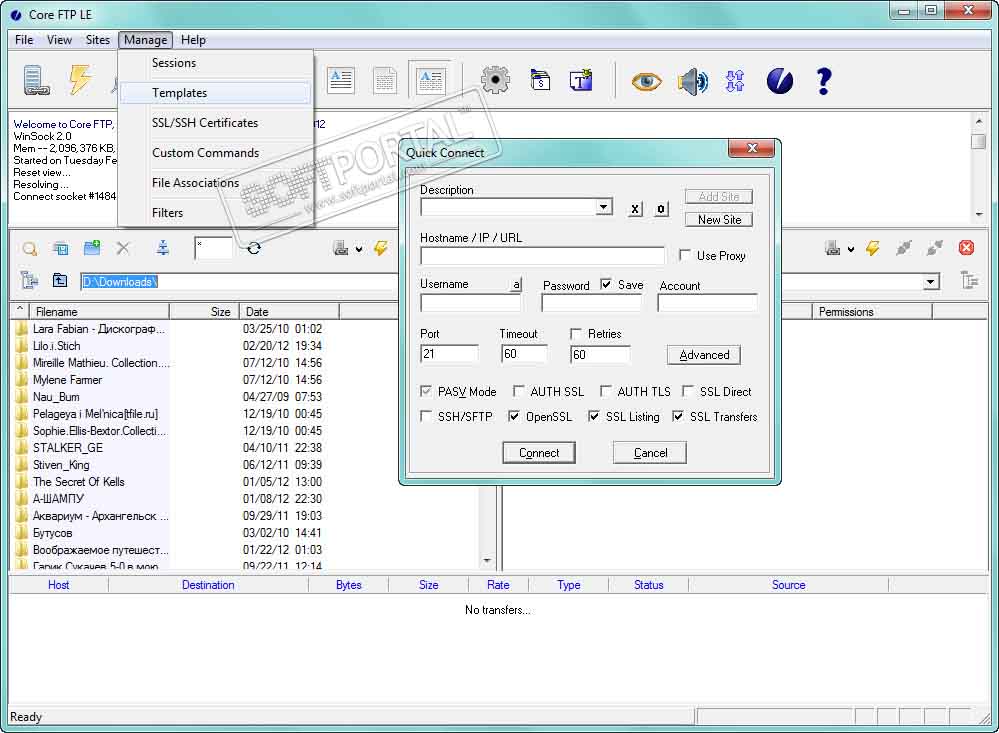Viewport: 999px width, 733px height.
Task: Enable the SSH/SFTP checkbox
Action: (x=426, y=416)
